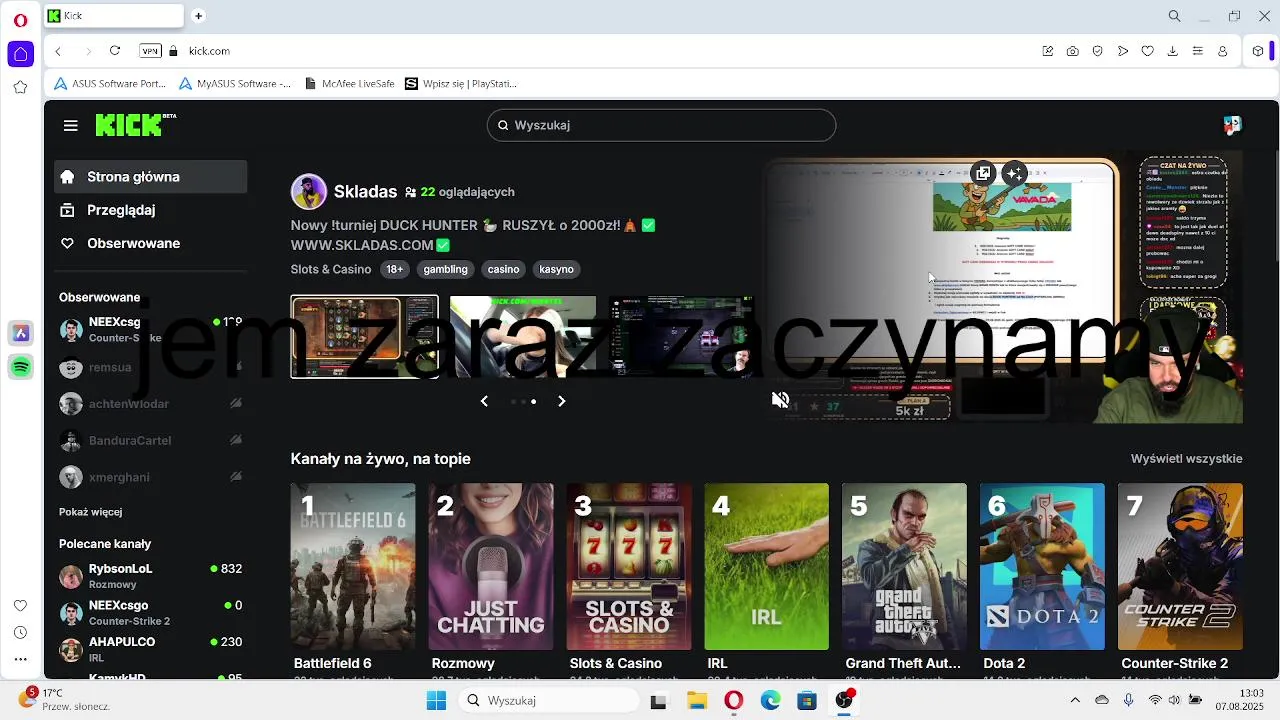This screenshot has height=720, width=1280.
Task: Select first featured stream thumbnail
Action: coord(364,337)
